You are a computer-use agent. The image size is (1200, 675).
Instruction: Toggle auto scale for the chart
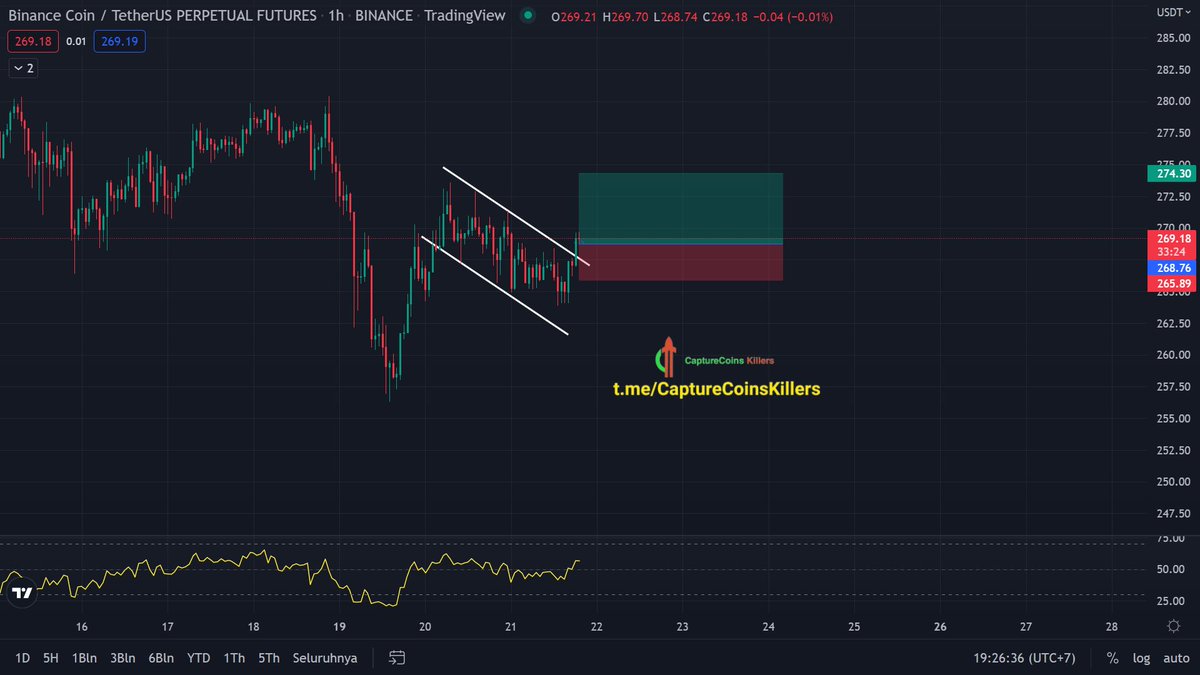tap(1176, 658)
